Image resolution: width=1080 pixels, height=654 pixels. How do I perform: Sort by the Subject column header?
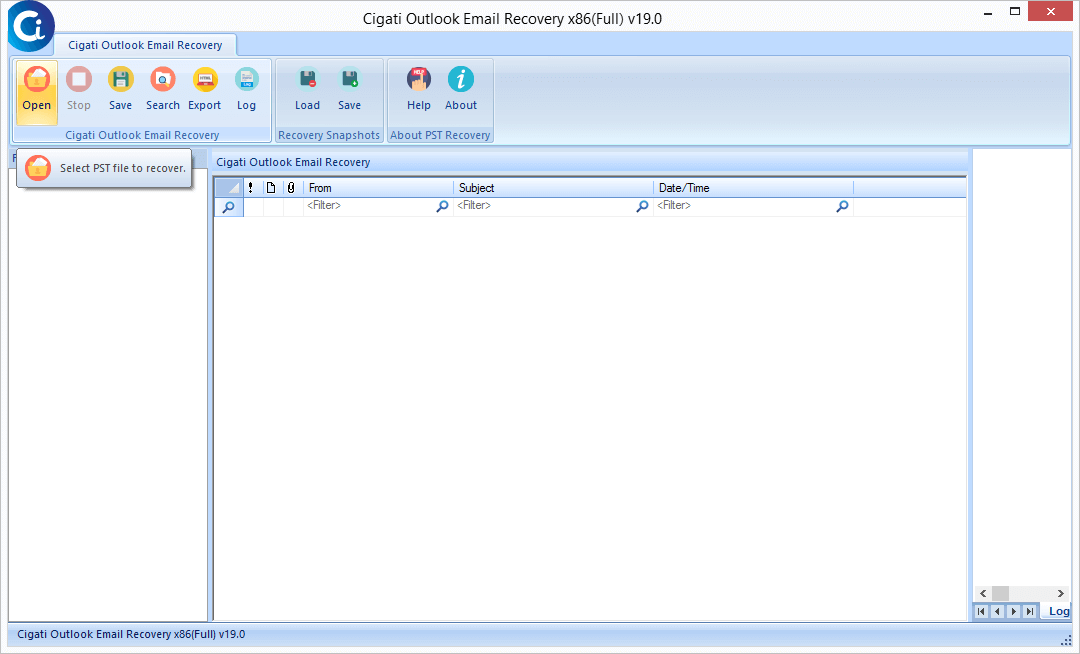pos(553,188)
